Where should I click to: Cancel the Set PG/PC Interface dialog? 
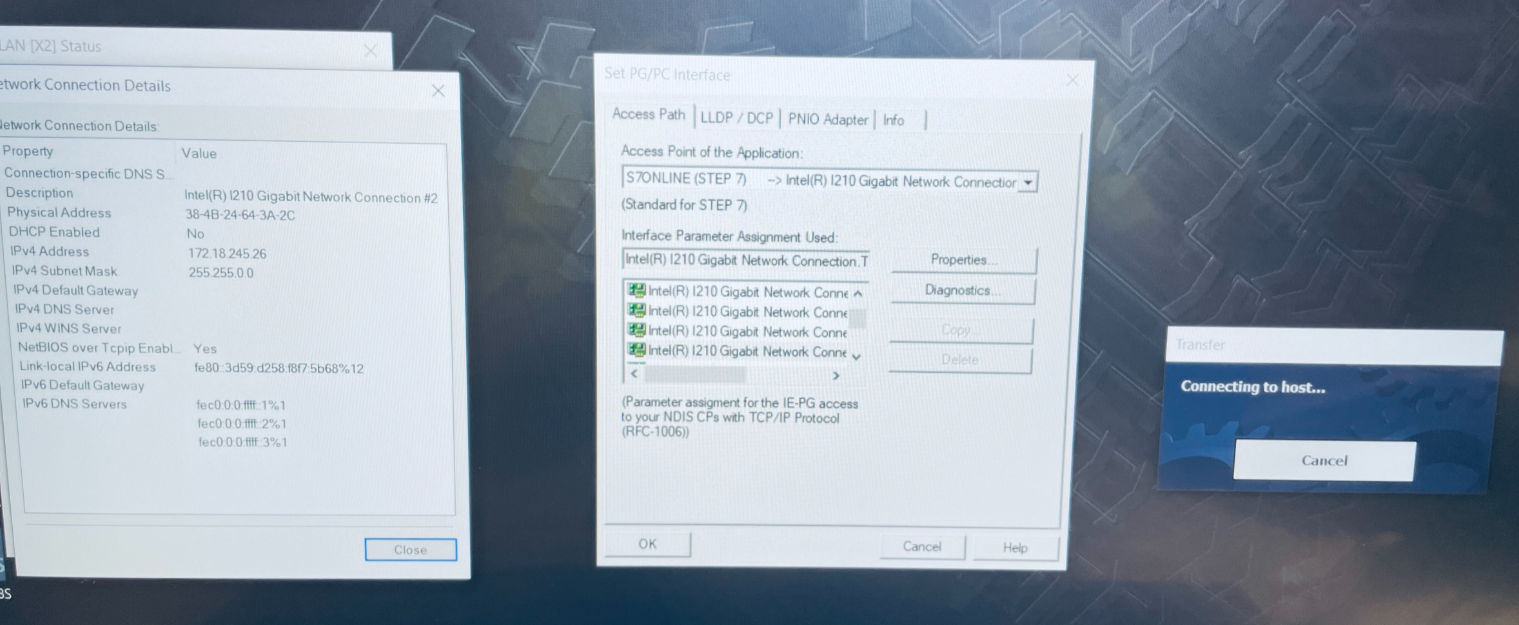(922, 547)
